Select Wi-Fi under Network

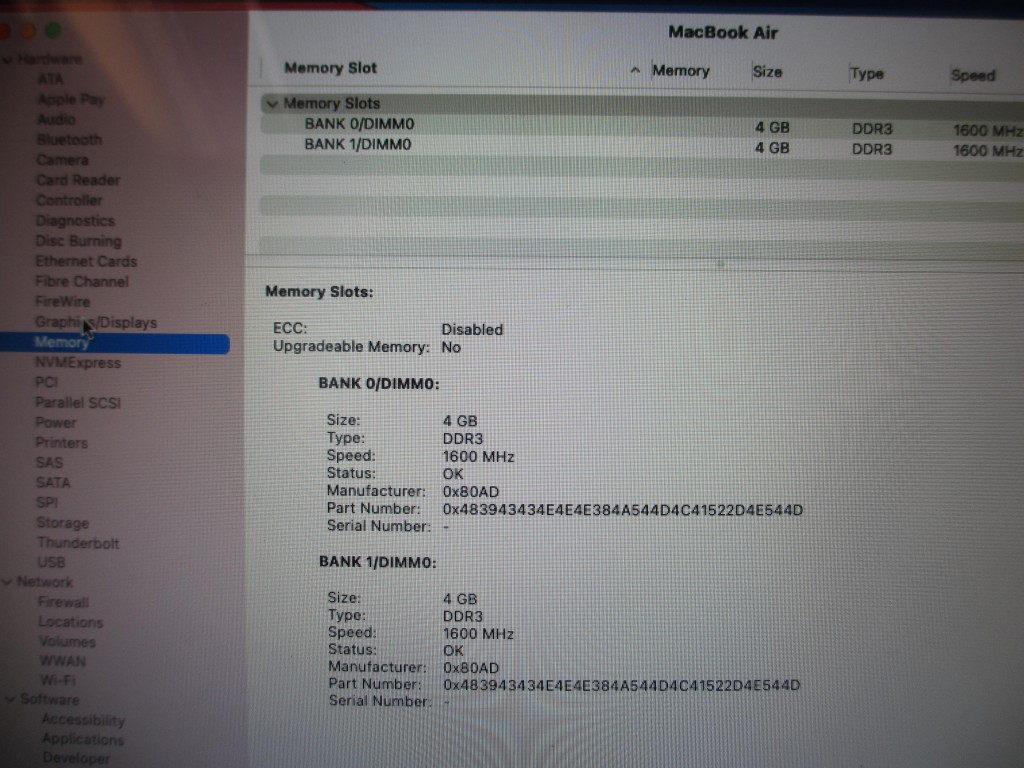click(x=58, y=680)
